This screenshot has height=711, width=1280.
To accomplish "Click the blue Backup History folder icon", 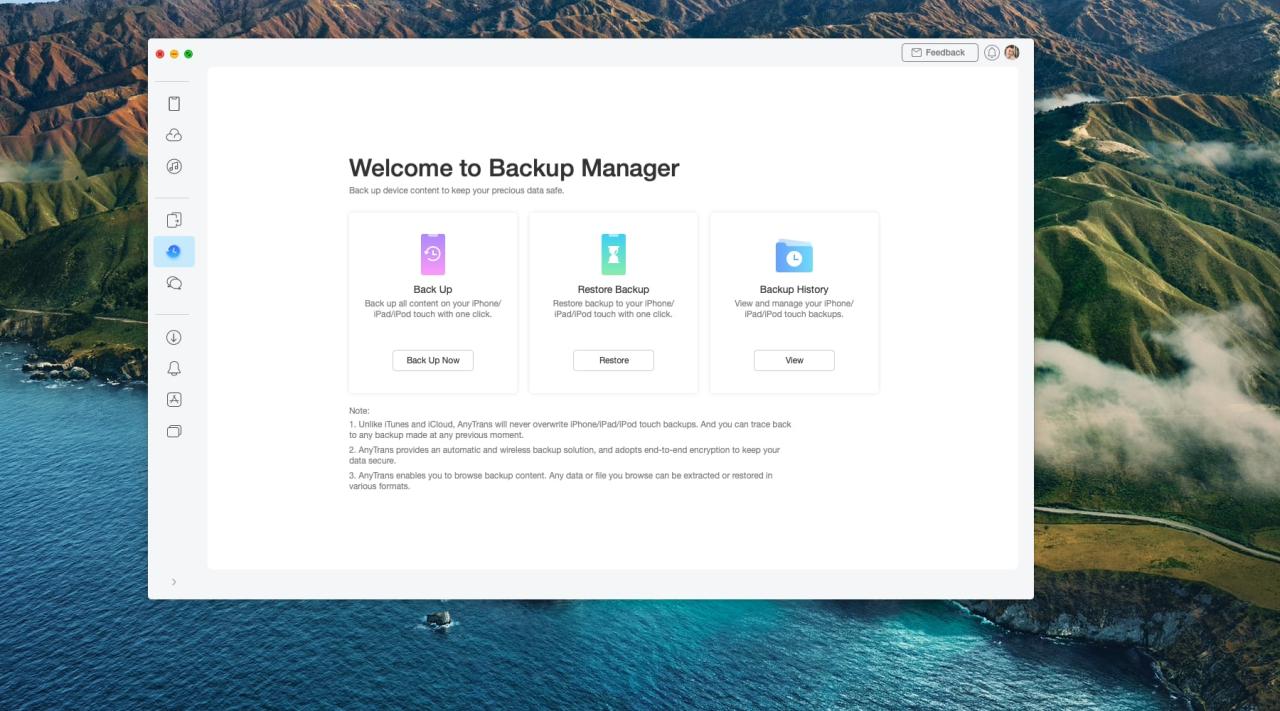I will click(x=794, y=256).
